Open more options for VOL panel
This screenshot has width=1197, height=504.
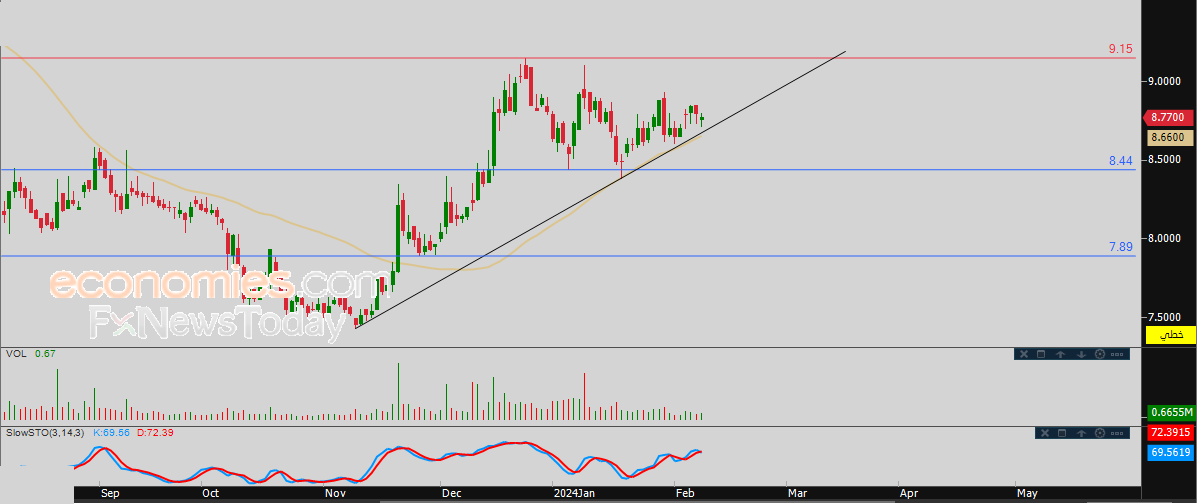tap(1117, 354)
